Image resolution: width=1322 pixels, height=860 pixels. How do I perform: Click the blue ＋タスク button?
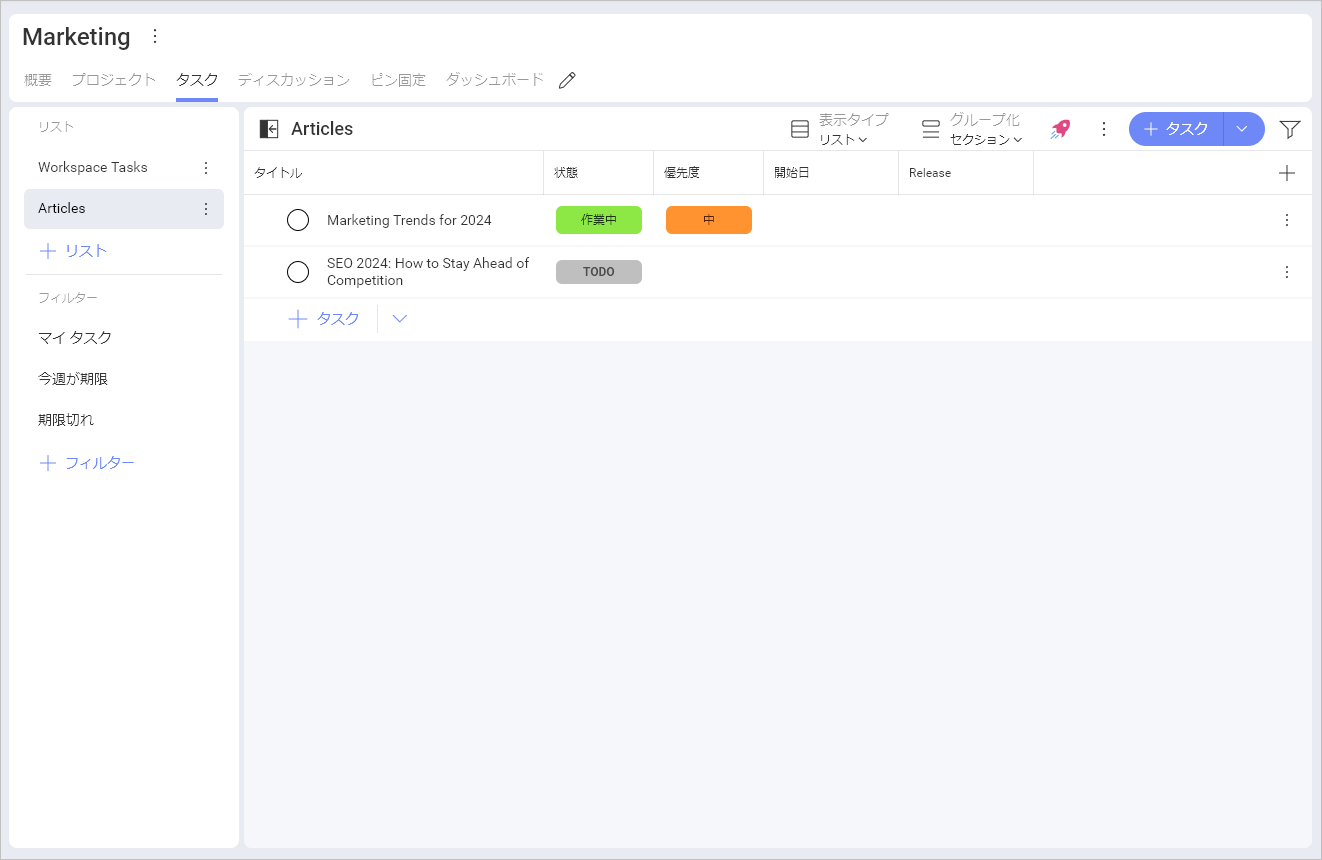1176,129
